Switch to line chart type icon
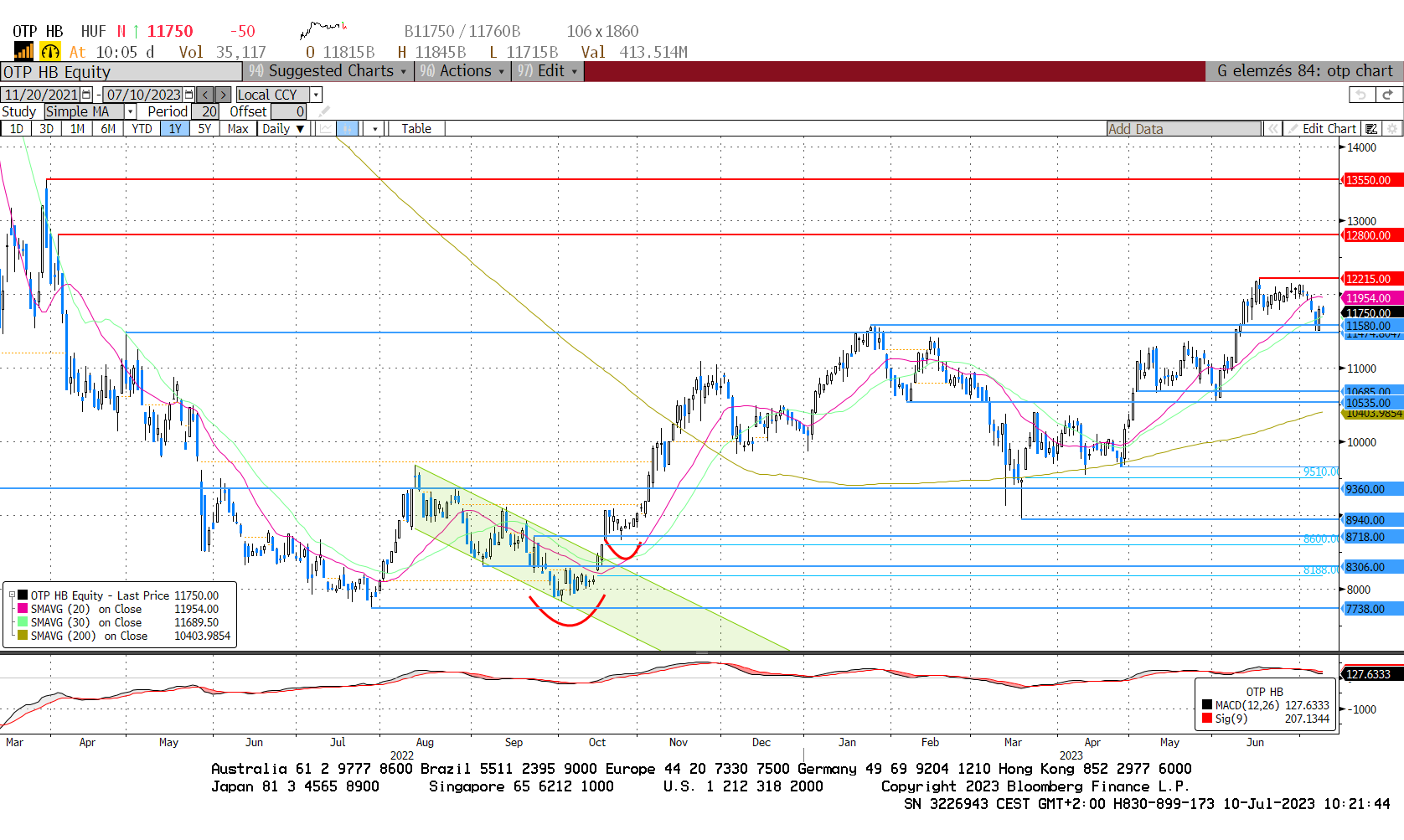1404x840 pixels. (x=326, y=128)
